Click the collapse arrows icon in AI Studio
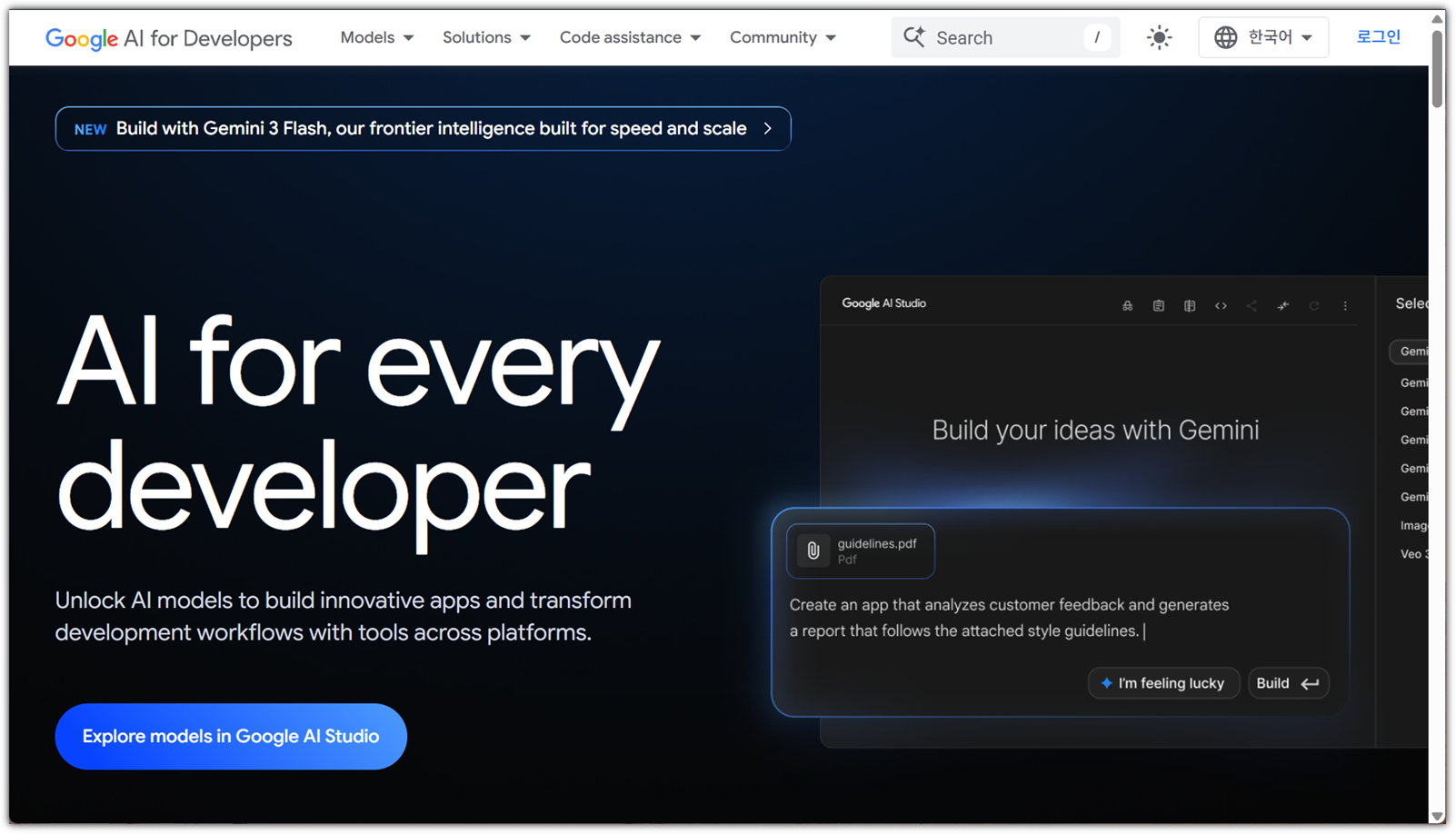The height and width of the screenshot is (834, 1456). tap(1282, 306)
